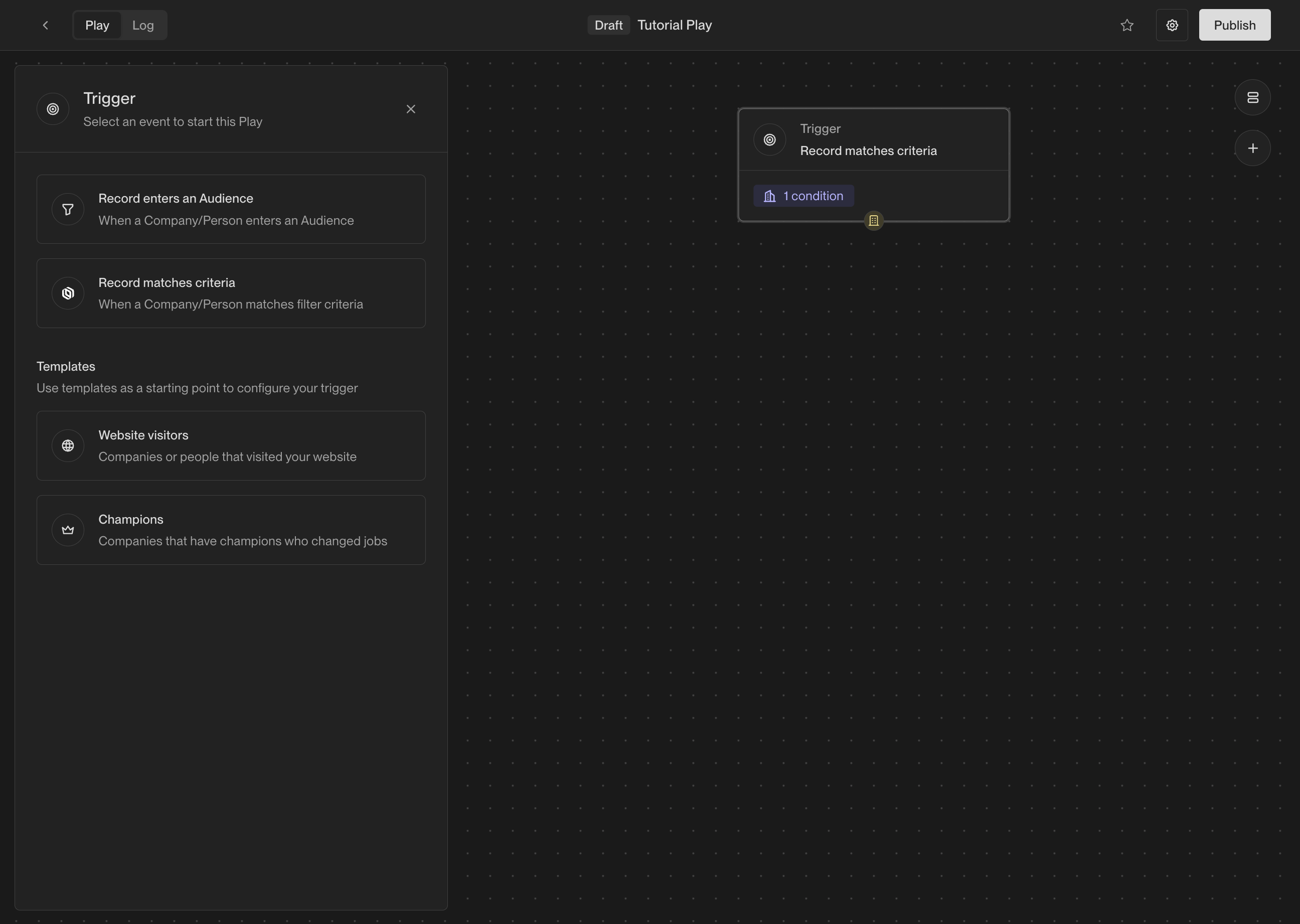Click the Tutorial Play title

(674, 25)
